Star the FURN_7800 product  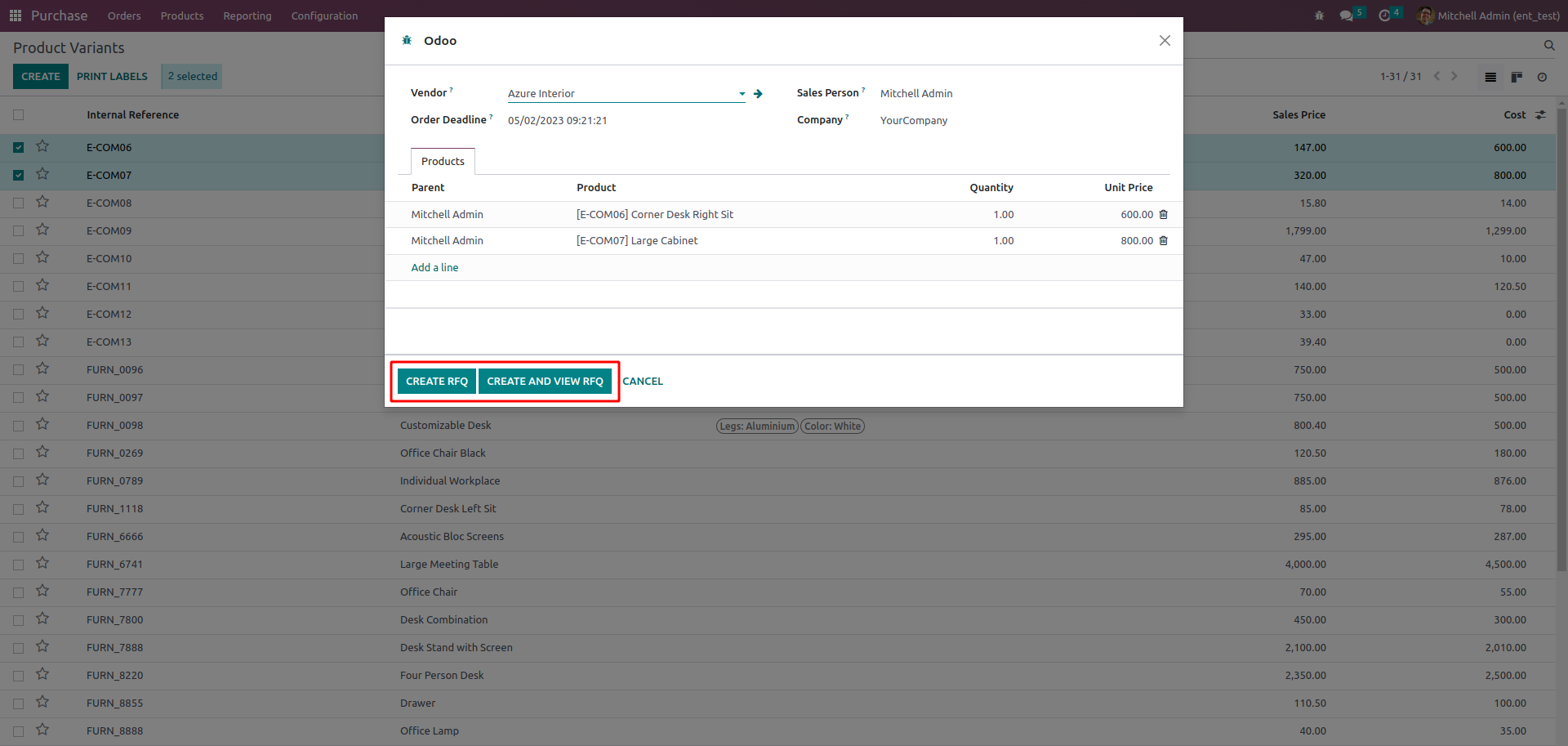[42, 619]
